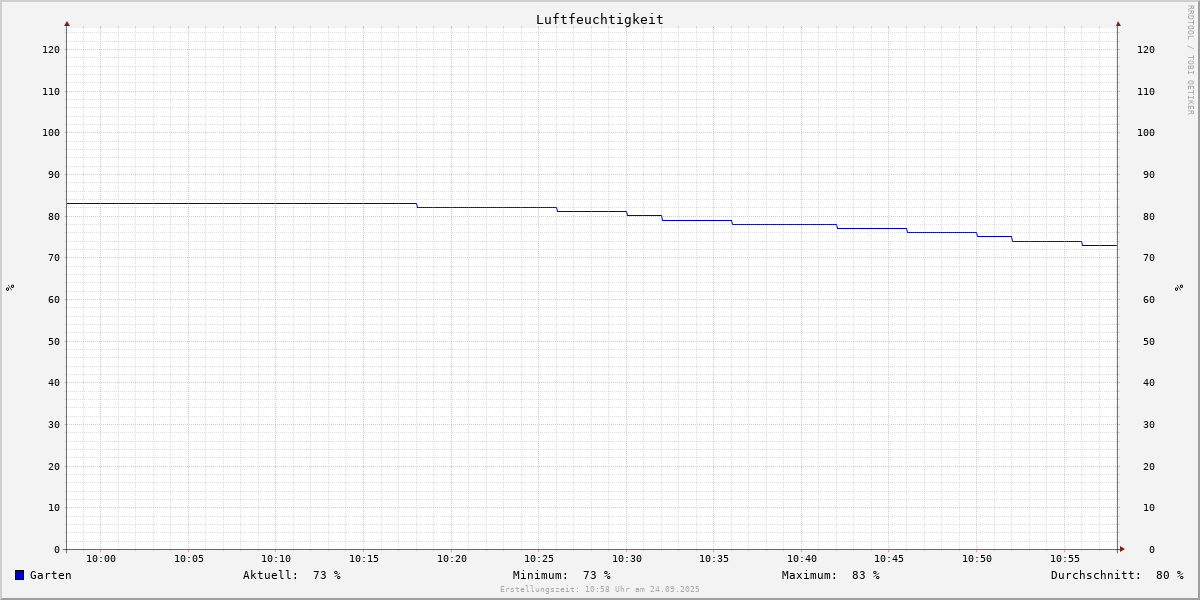1200x600 pixels.
Task: Click the 100 label on left axis
Action: click(51, 133)
